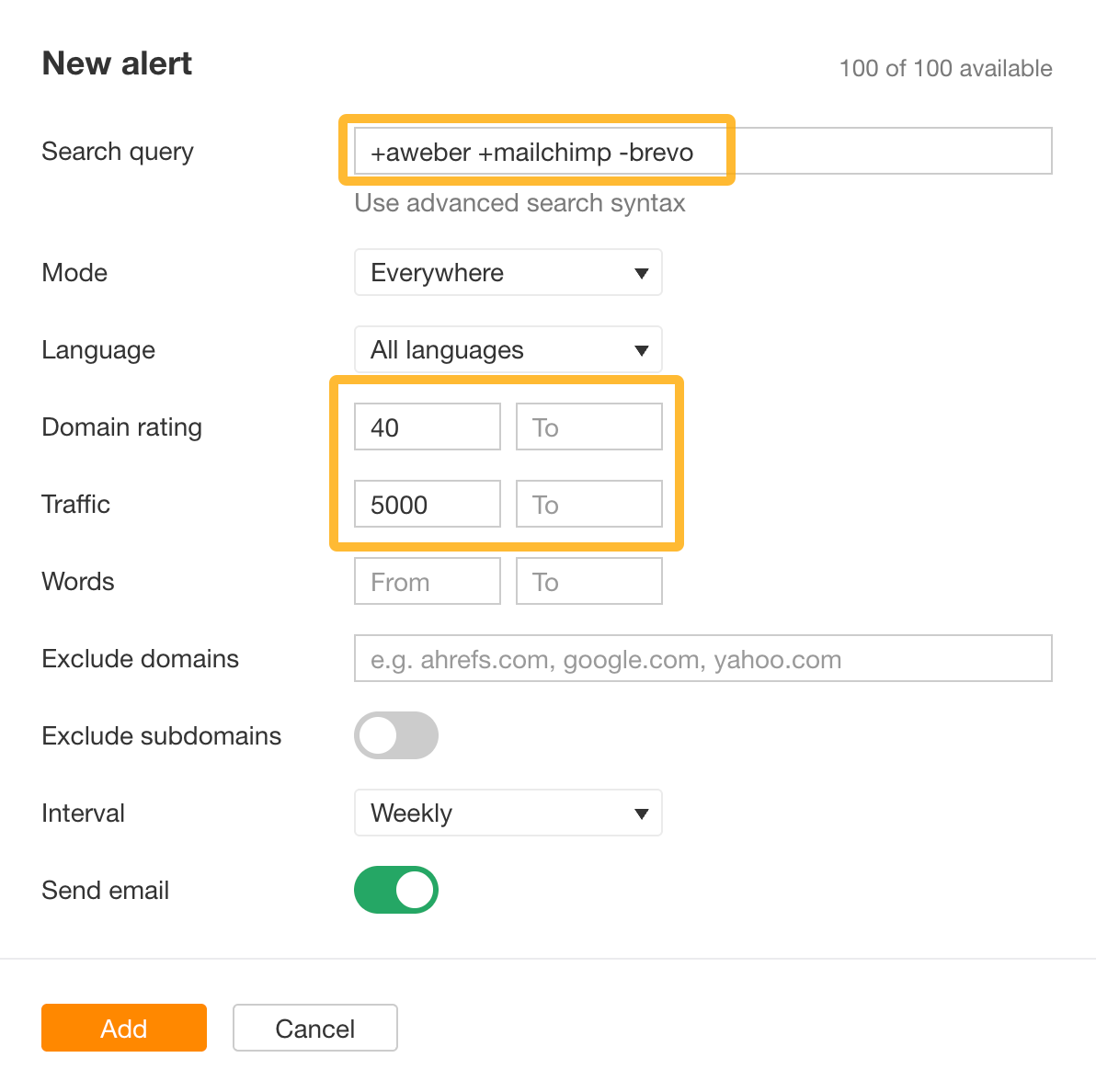1096x1092 pixels.
Task: Toggle email notifications off
Action: [395, 890]
